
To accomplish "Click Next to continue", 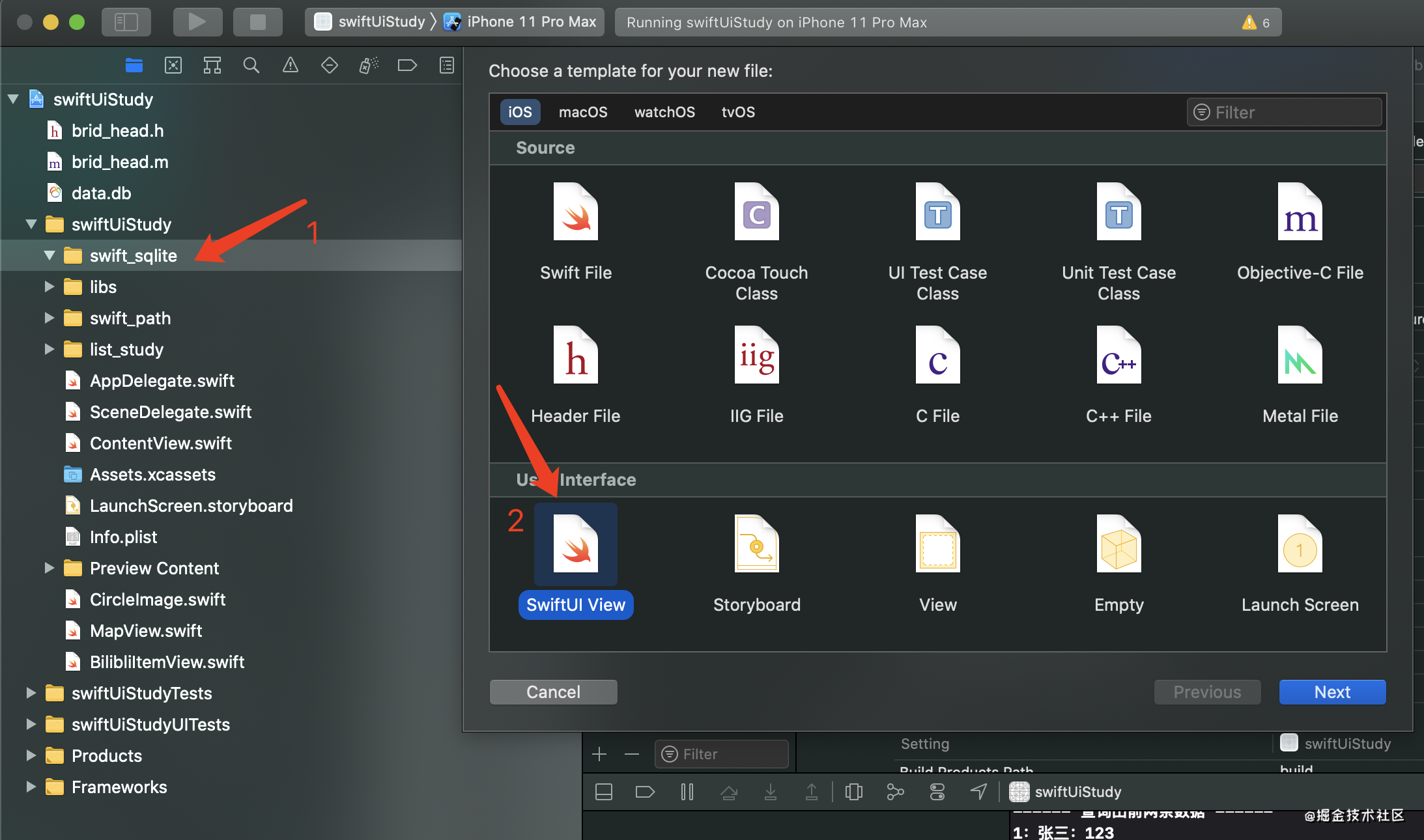I will 1332,692.
